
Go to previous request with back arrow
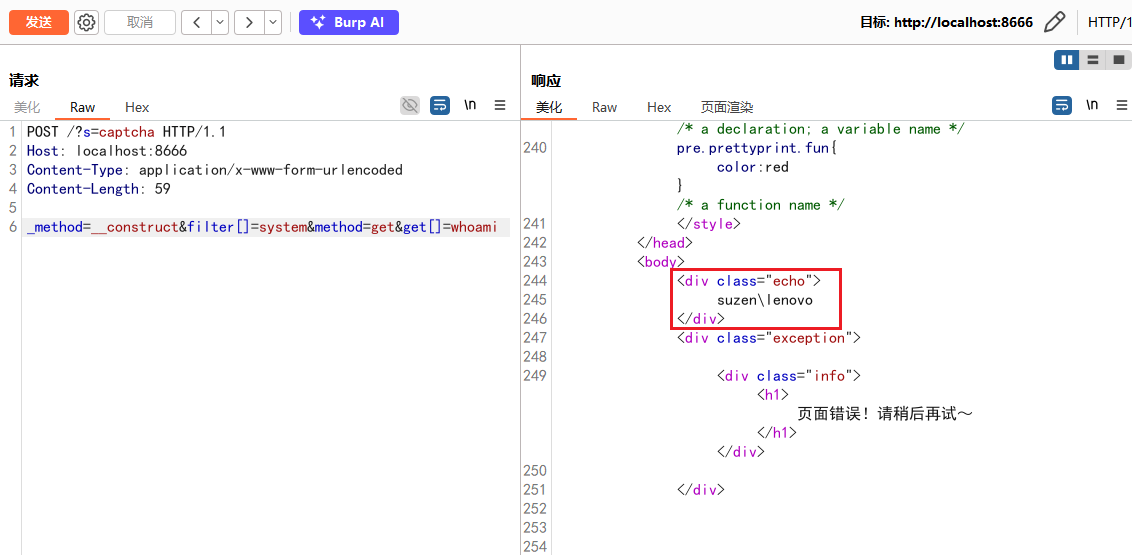point(196,22)
